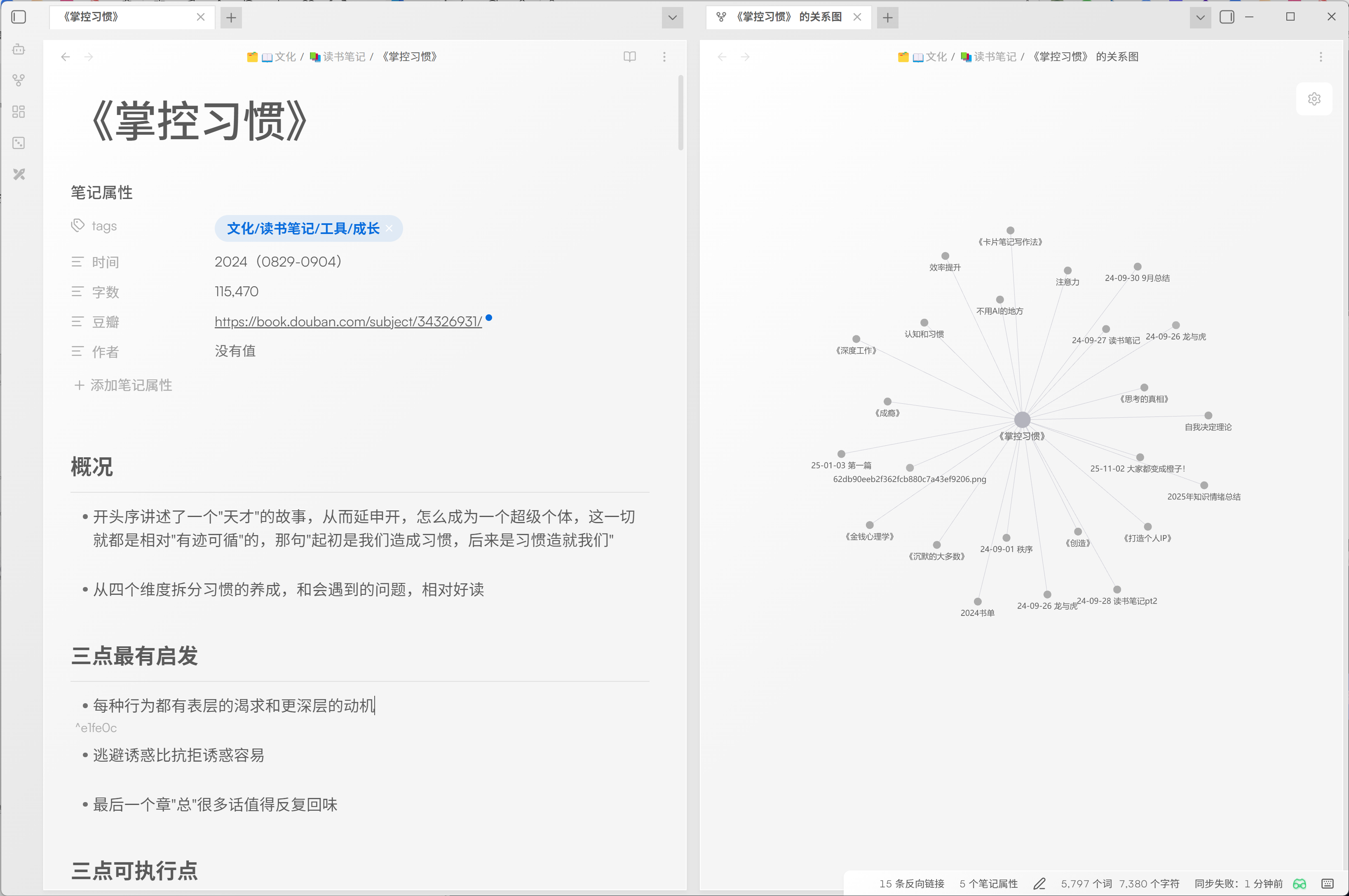
Task: Toggle the left sidebar panel icon
Action: click(19, 17)
